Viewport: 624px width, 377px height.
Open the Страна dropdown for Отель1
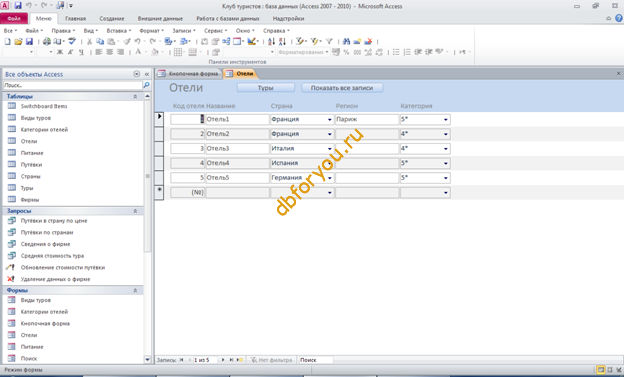pos(330,119)
